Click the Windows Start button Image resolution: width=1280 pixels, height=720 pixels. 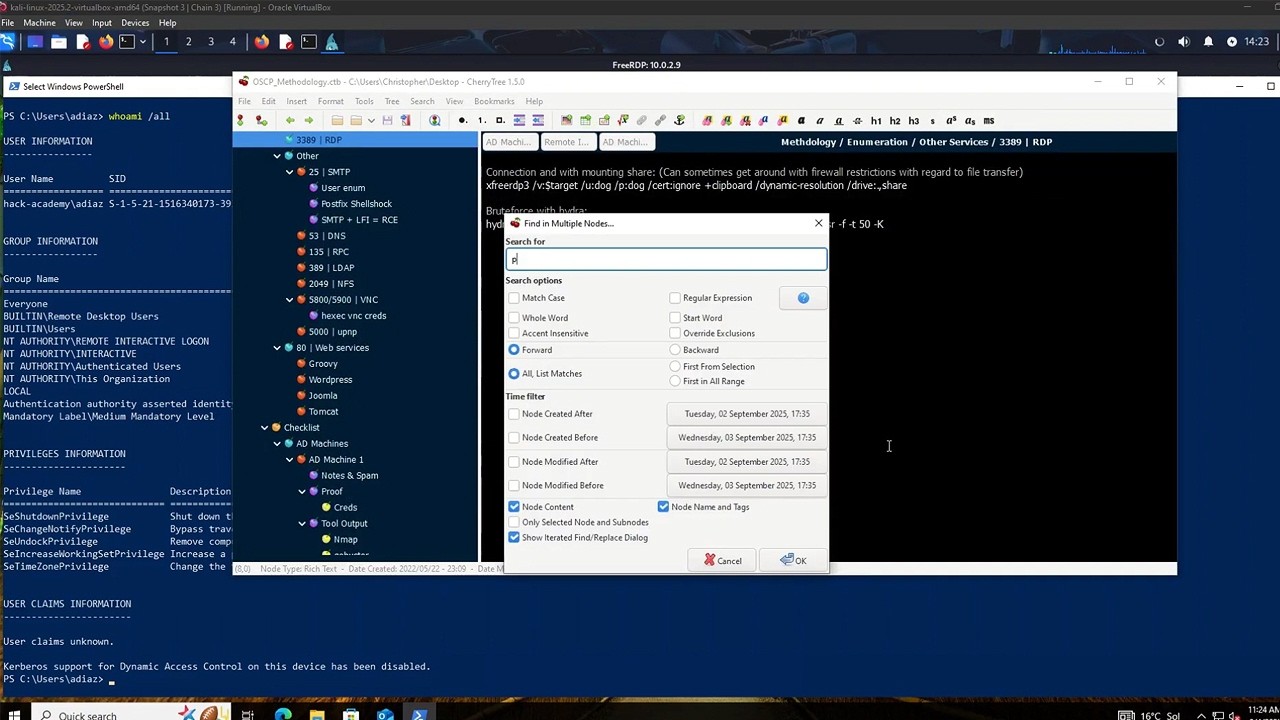click(14, 714)
